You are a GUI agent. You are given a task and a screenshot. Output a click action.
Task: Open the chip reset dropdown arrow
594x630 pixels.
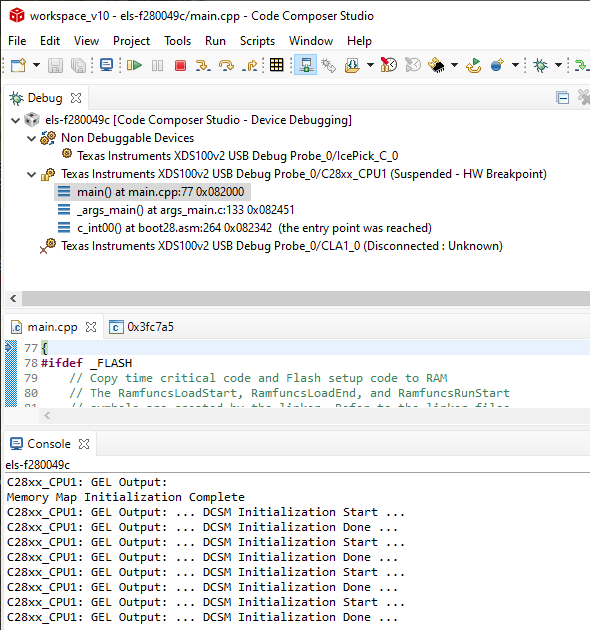tap(454, 65)
